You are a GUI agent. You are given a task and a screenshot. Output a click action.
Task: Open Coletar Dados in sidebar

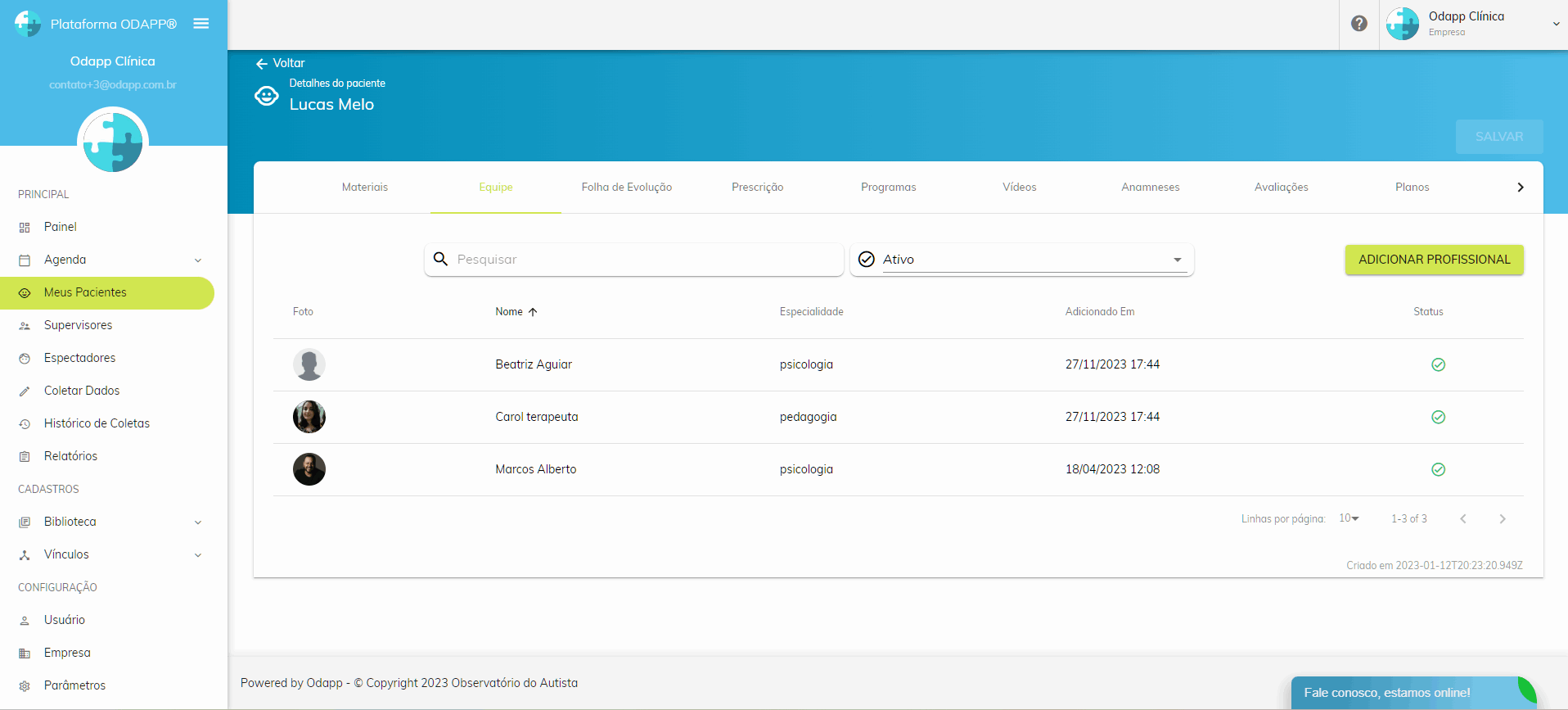click(82, 391)
